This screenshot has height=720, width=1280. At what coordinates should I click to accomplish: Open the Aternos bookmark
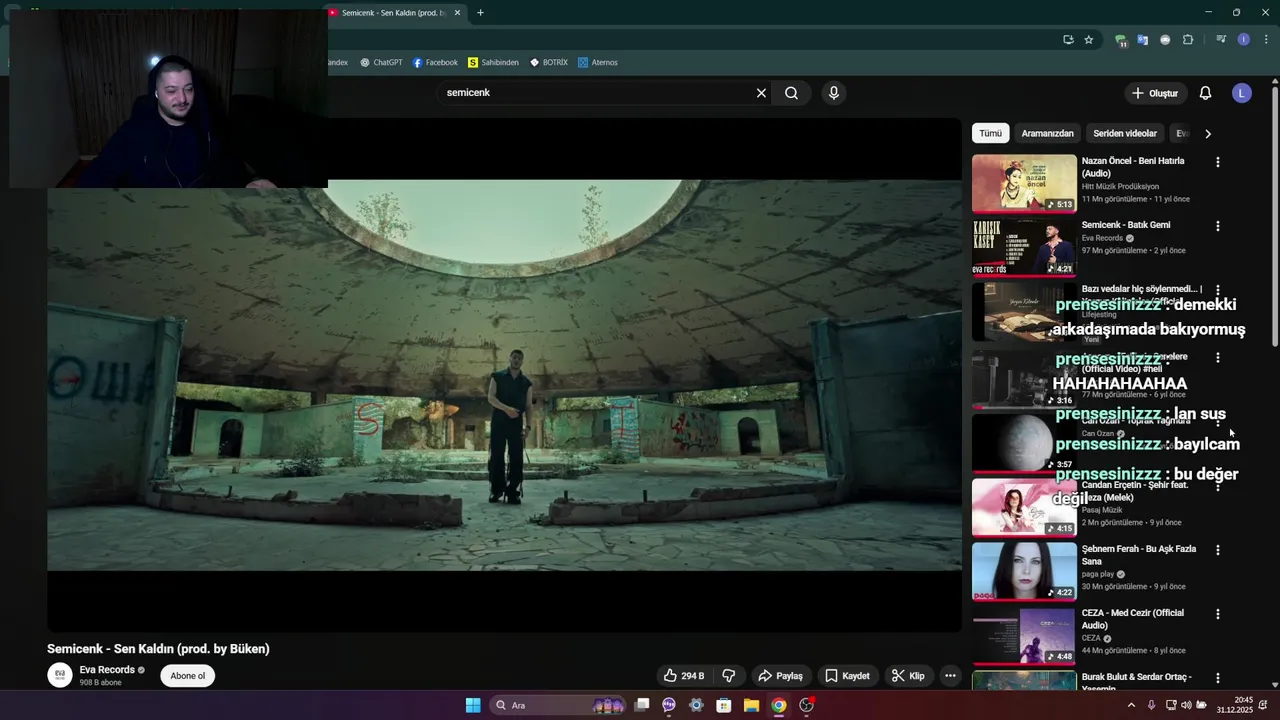pos(598,62)
